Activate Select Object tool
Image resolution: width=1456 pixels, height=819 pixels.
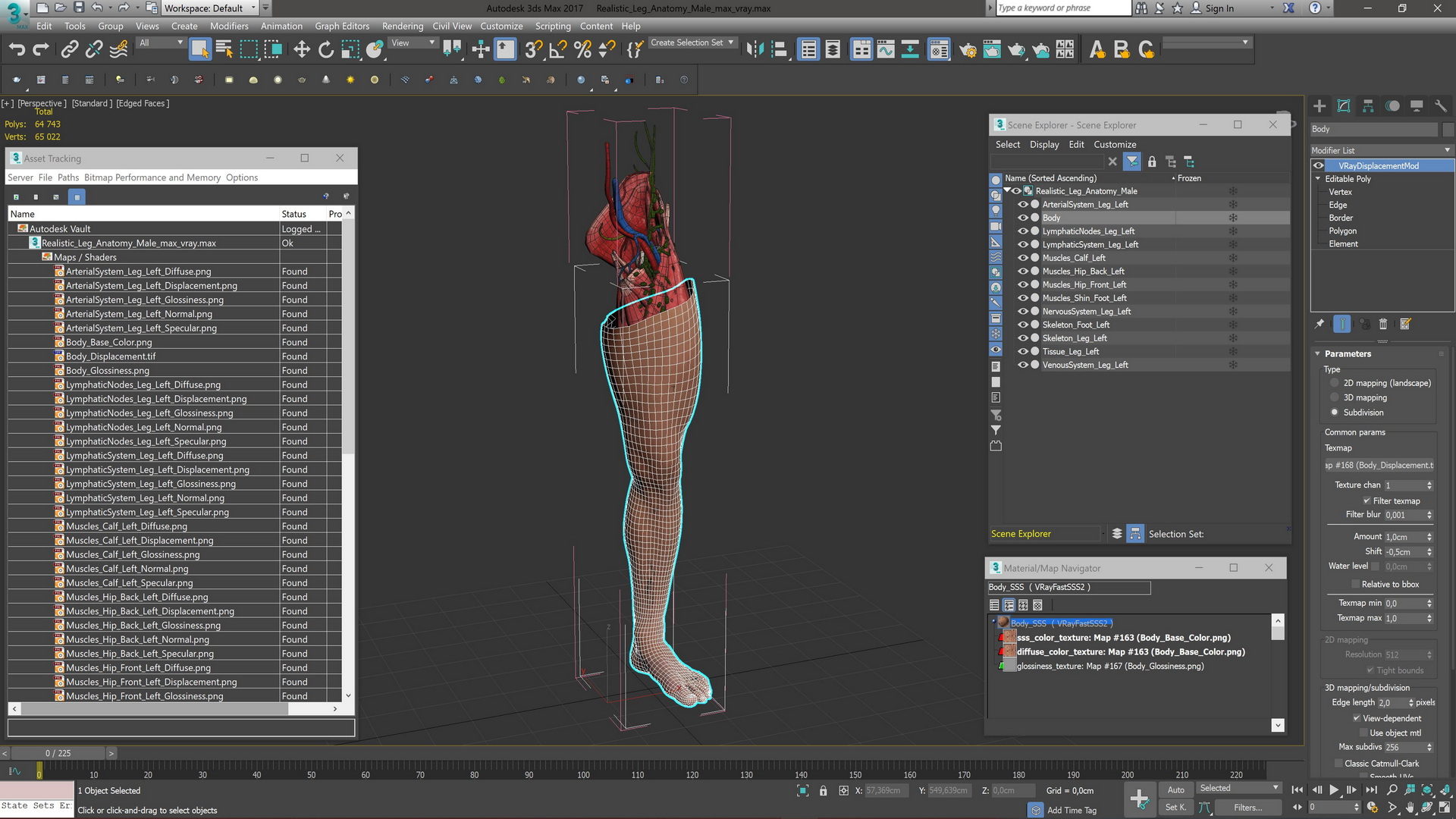(199, 50)
